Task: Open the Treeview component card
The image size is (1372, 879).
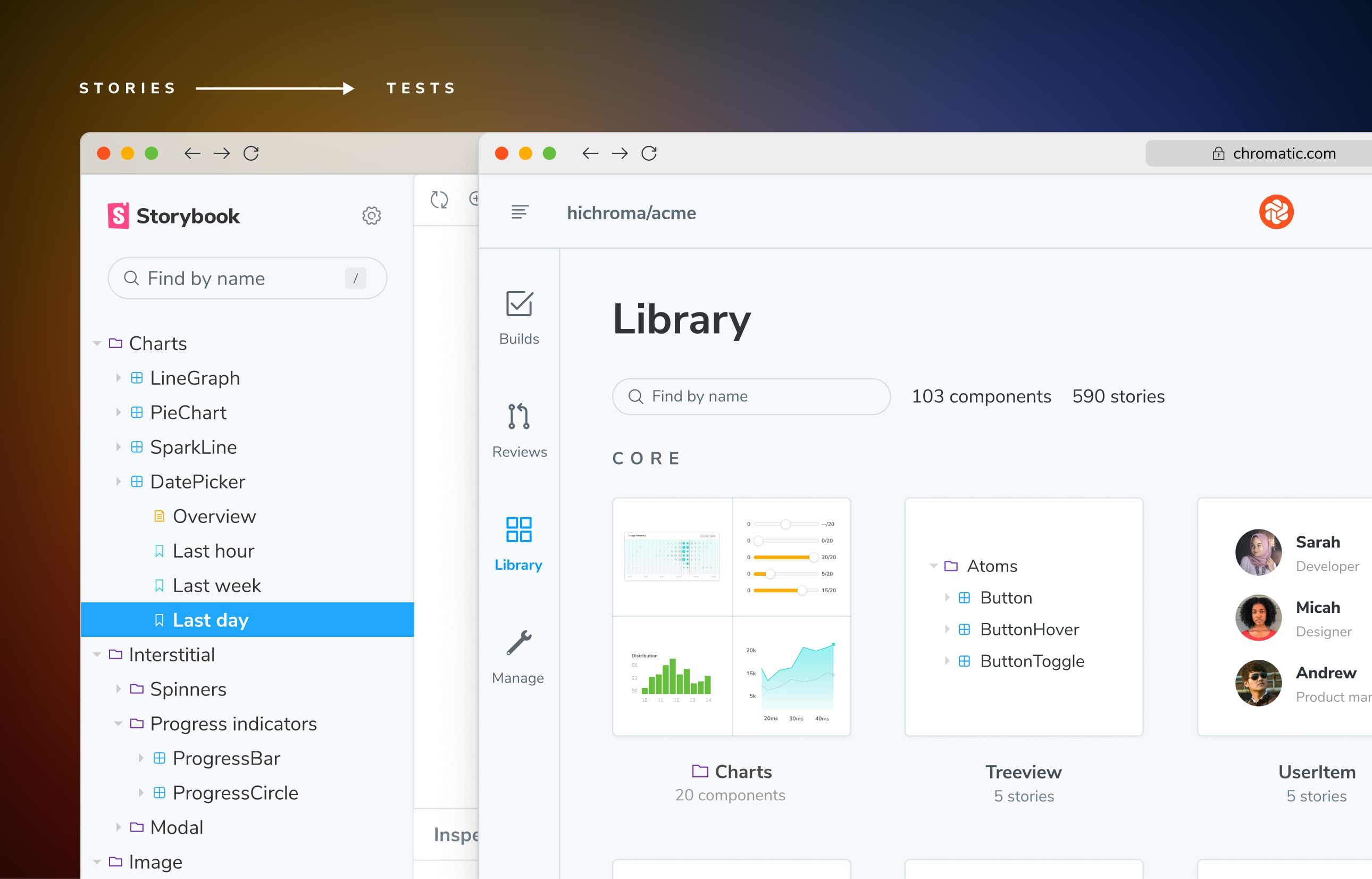Action: click(1024, 617)
